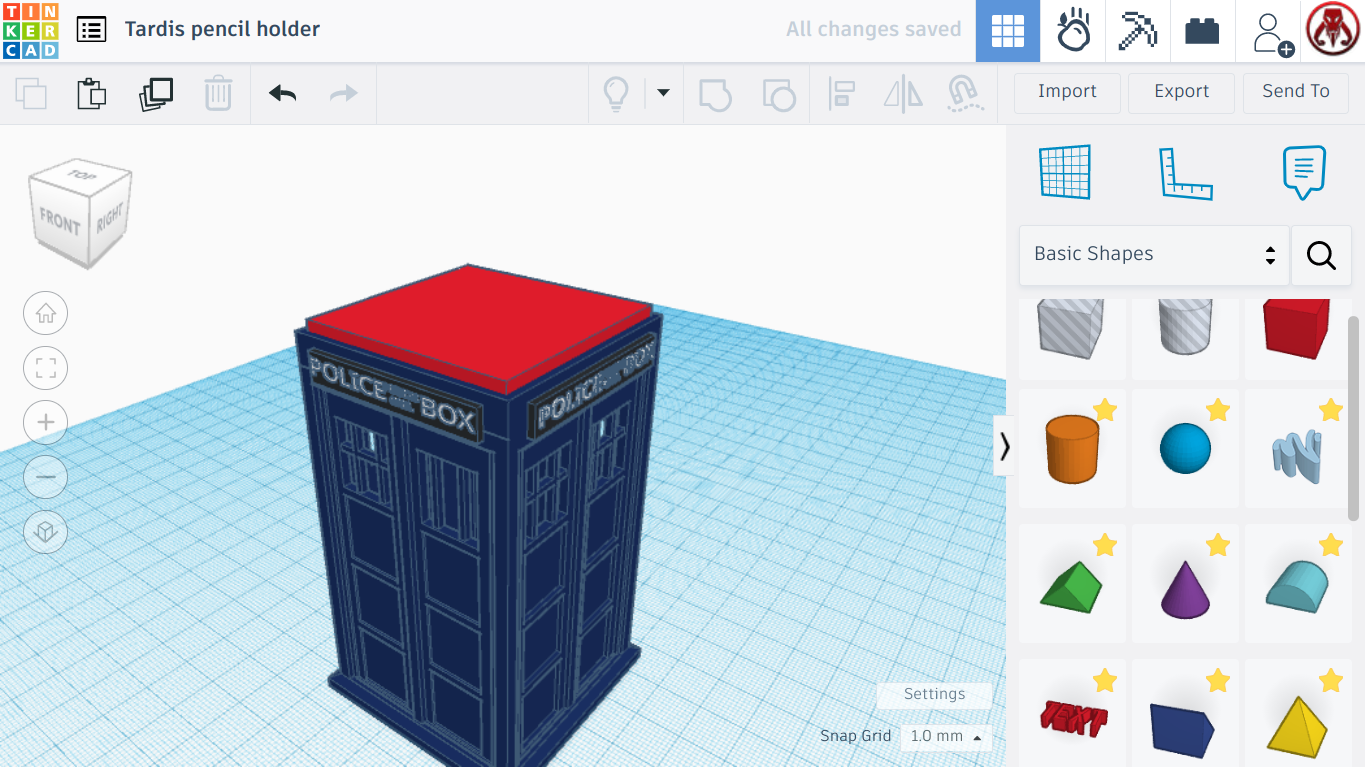Image resolution: width=1365 pixels, height=767 pixels.
Task: Click the Copy tool icon
Action: tap(31, 94)
